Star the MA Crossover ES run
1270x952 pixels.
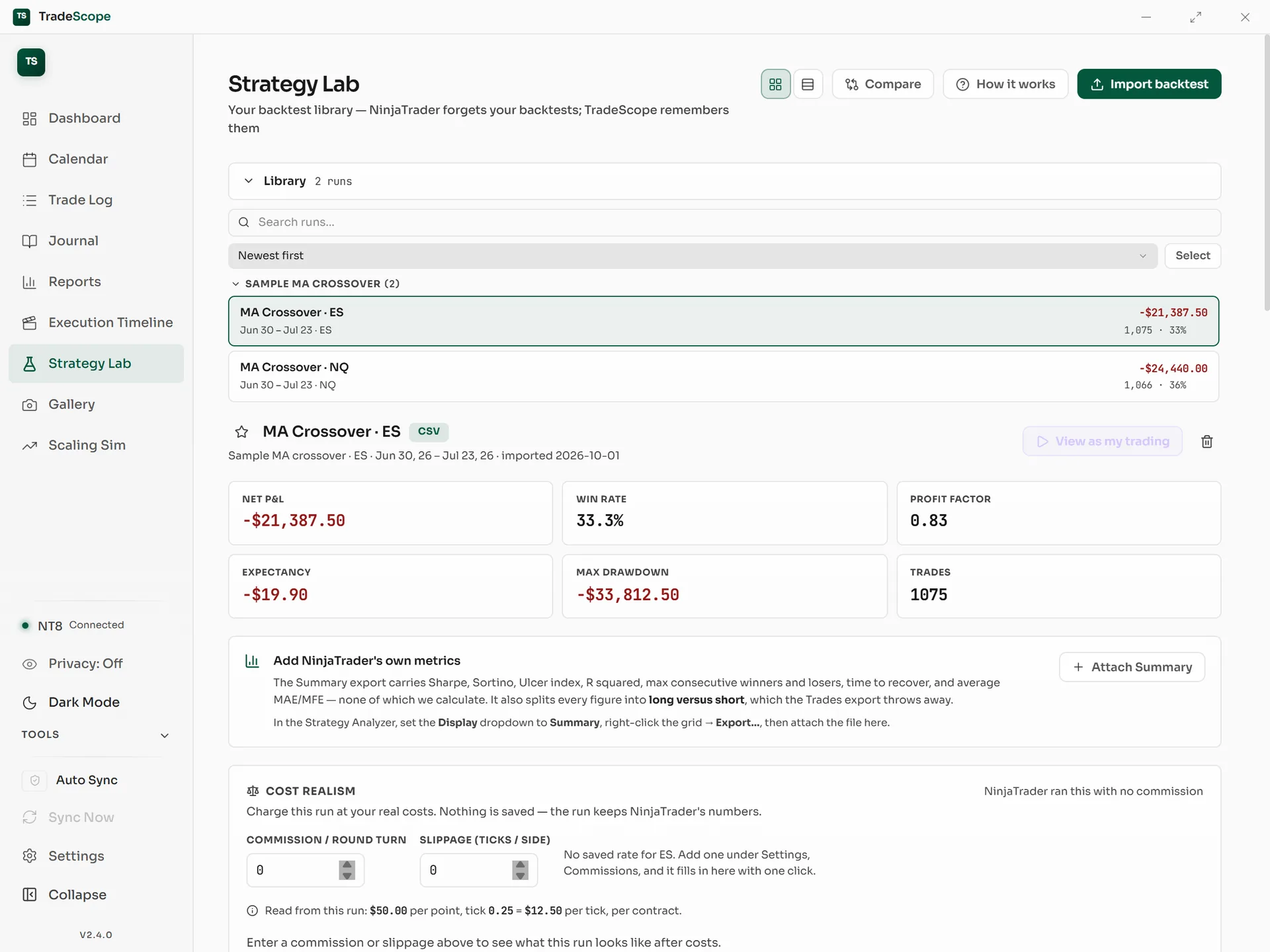(x=241, y=432)
